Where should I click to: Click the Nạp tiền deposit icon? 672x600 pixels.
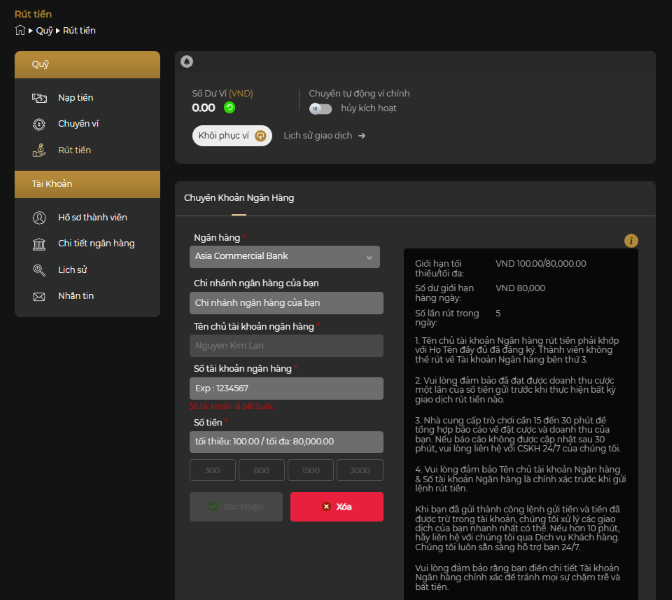pyautogui.click(x=39, y=98)
